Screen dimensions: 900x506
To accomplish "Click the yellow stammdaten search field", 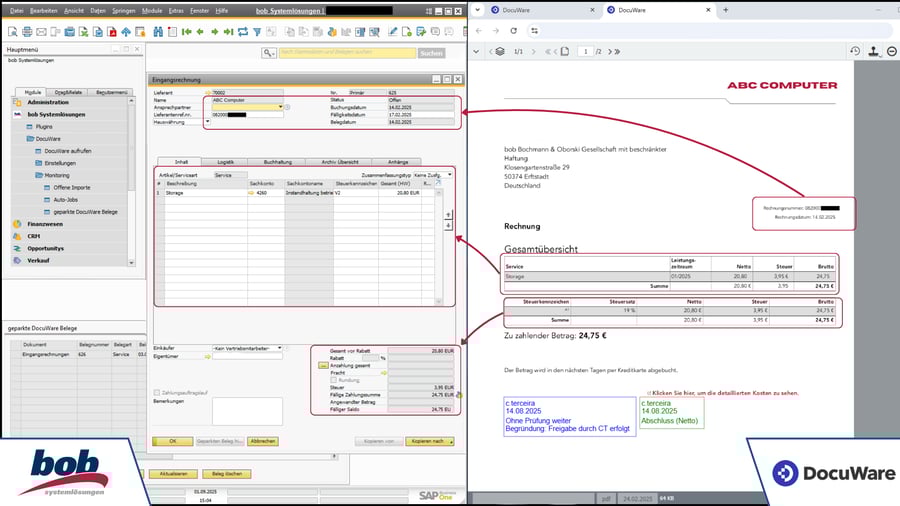I will coord(347,53).
